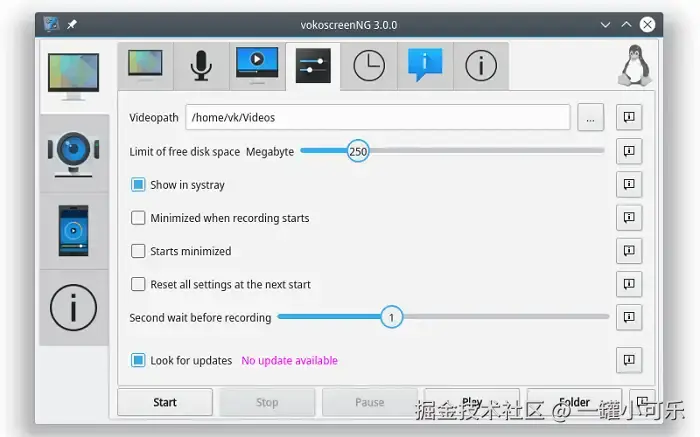Image resolution: width=700 pixels, height=437 pixels.
Task: Click the No update available text
Action: click(x=289, y=361)
